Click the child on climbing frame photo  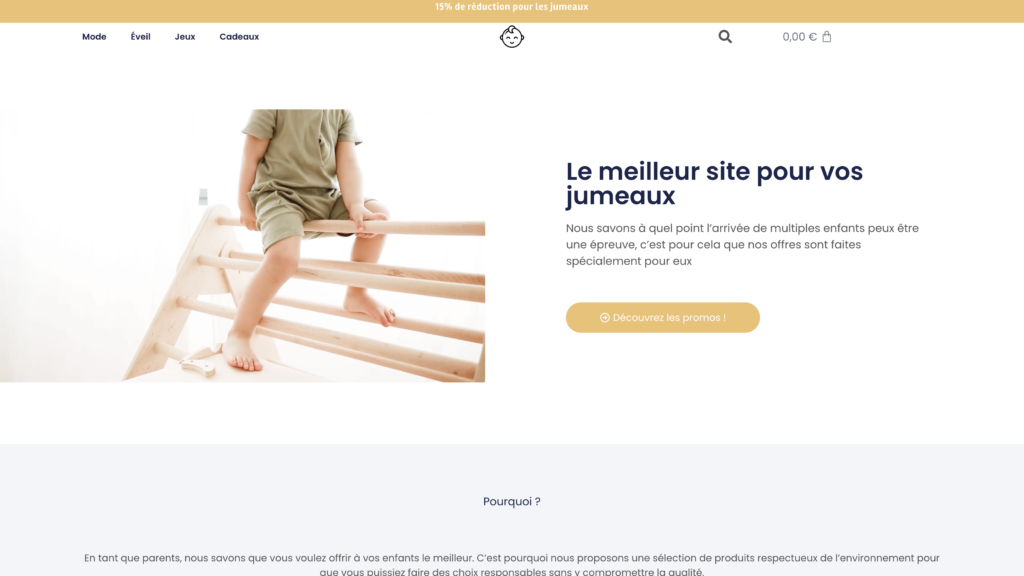click(x=242, y=246)
